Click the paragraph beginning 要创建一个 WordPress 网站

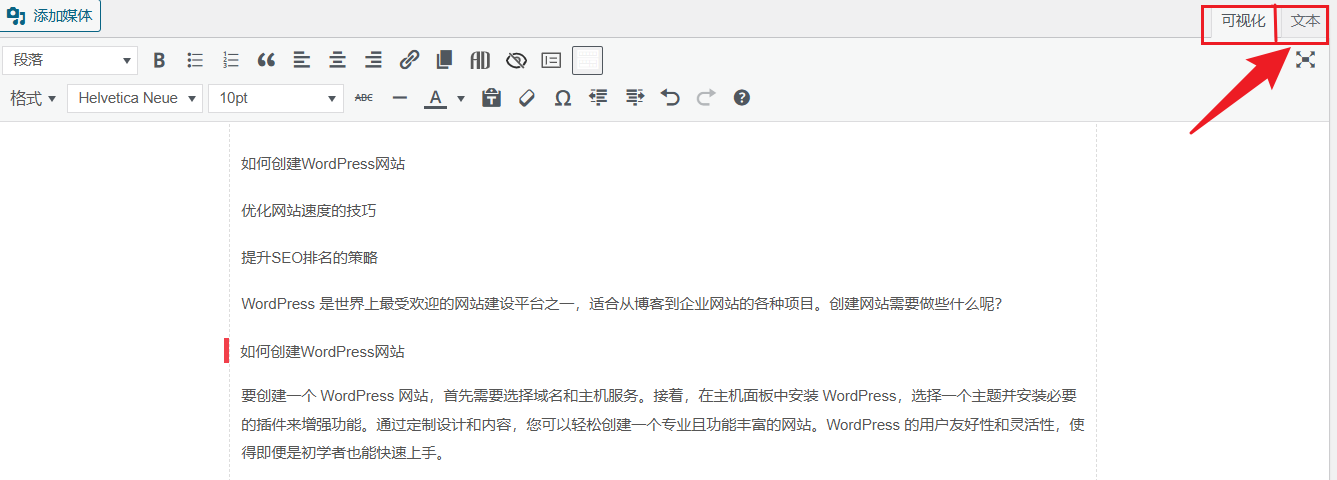[663, 424]
